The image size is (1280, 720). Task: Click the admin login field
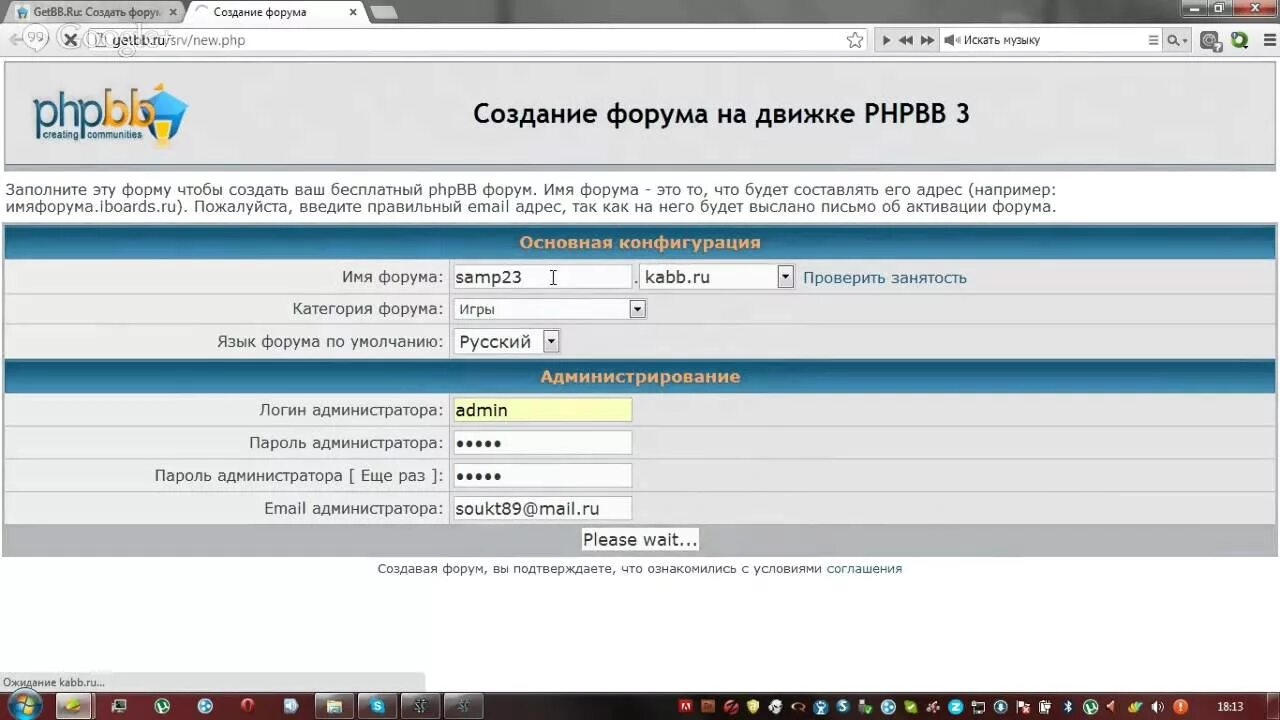pyautogui.click(x=543, y=410)
